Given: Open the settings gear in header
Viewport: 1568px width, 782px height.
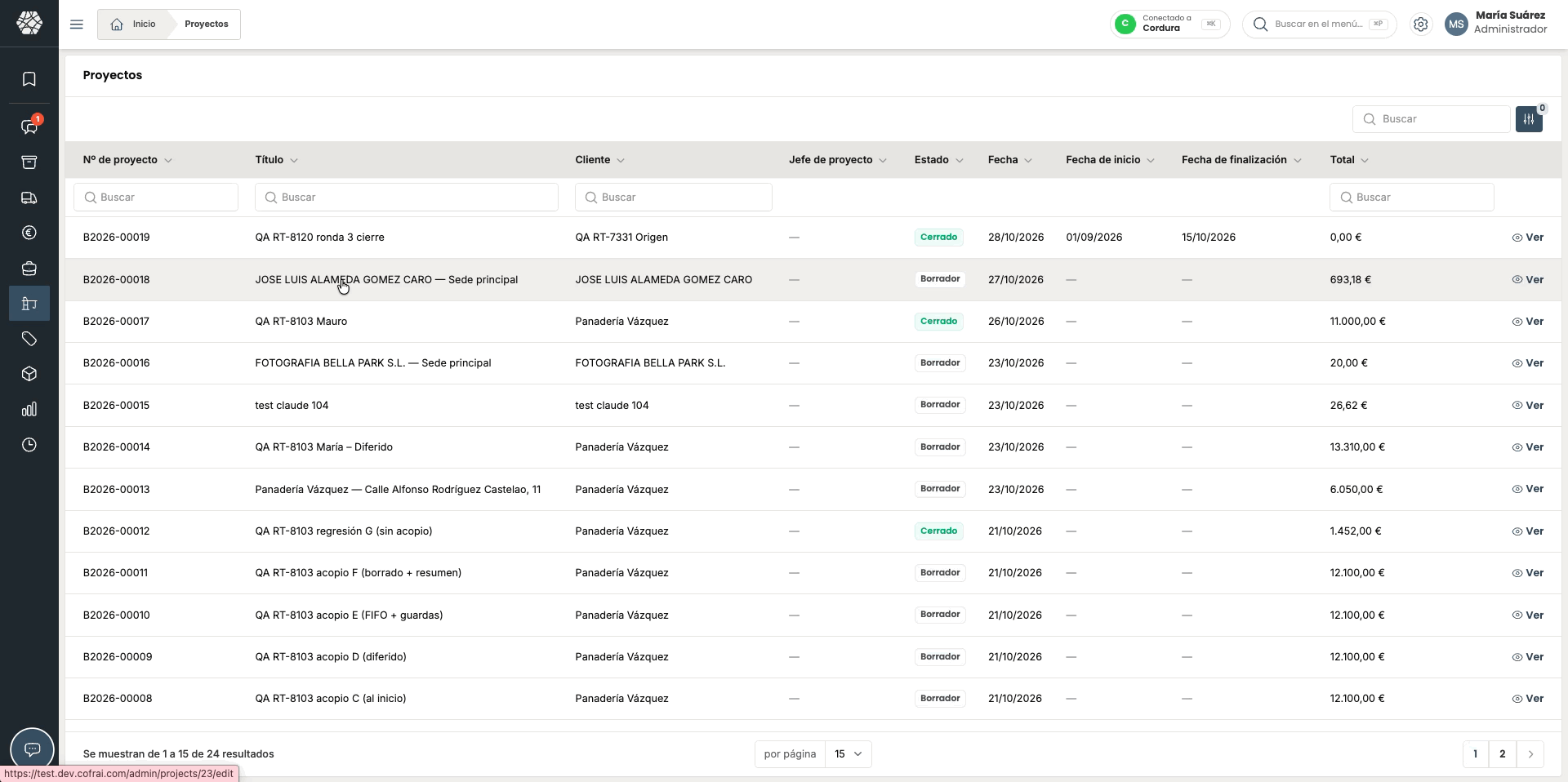Looking at the screenshot, I should pyautogui.click(x=1421, y=24).
